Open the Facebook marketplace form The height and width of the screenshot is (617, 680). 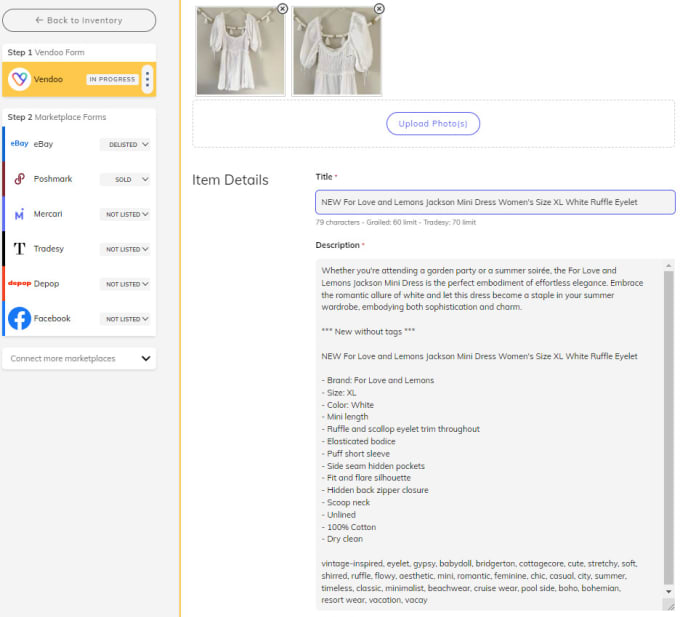coord(79,319)
